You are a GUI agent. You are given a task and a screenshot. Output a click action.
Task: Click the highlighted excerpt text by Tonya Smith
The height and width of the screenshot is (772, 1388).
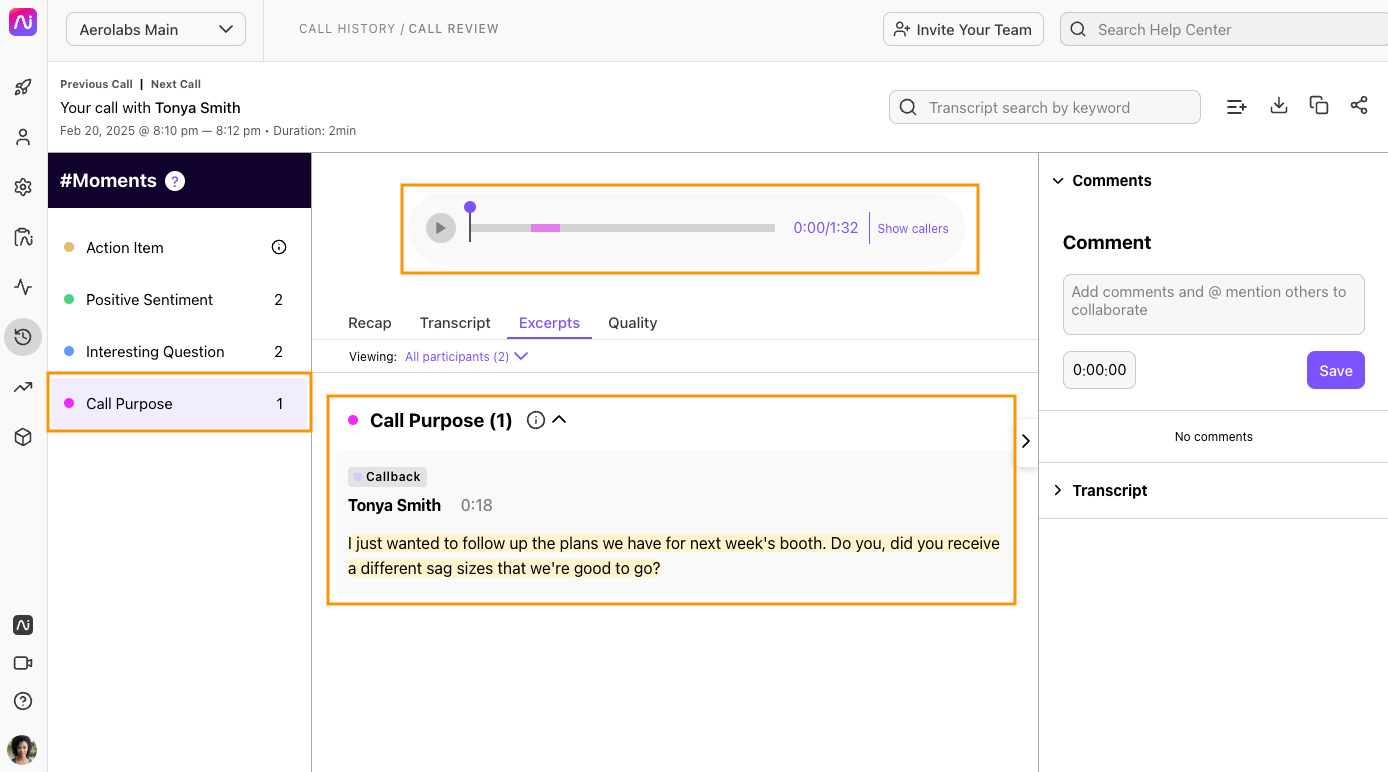674,556
